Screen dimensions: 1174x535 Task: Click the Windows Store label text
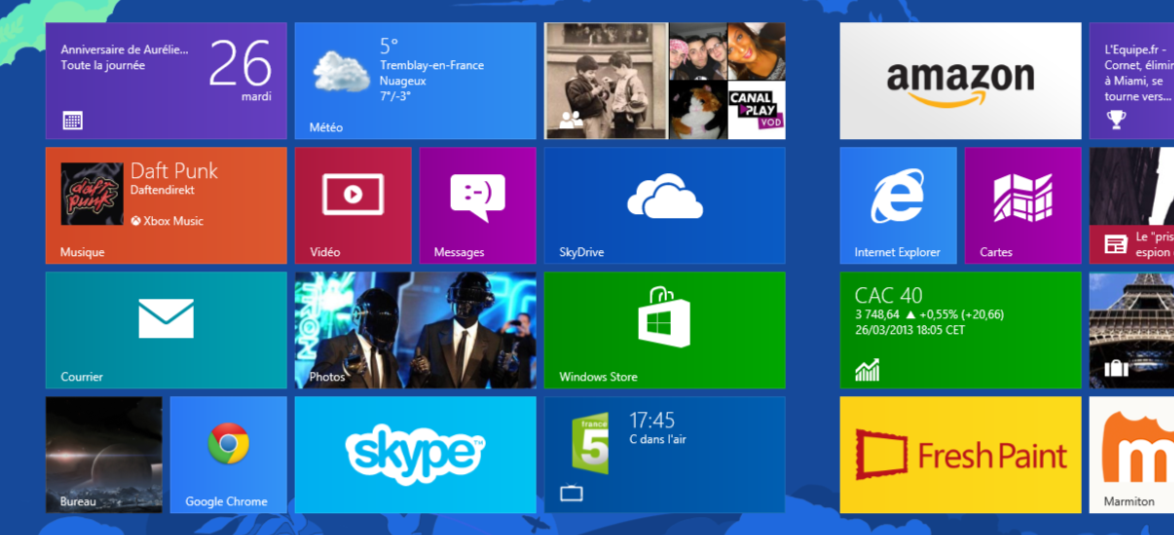598,377
